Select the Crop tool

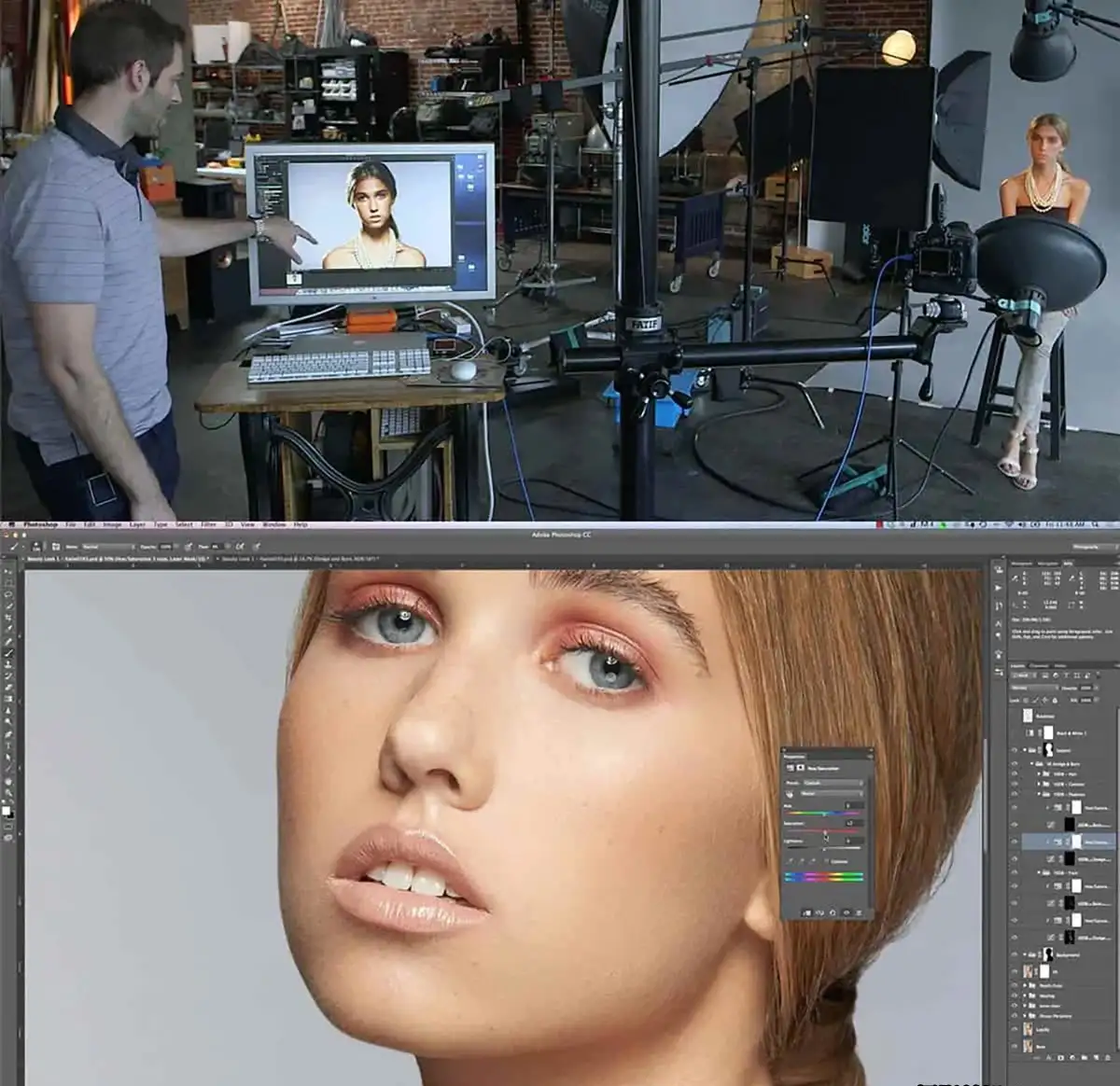pyautogui.click(x=9, y=617)
